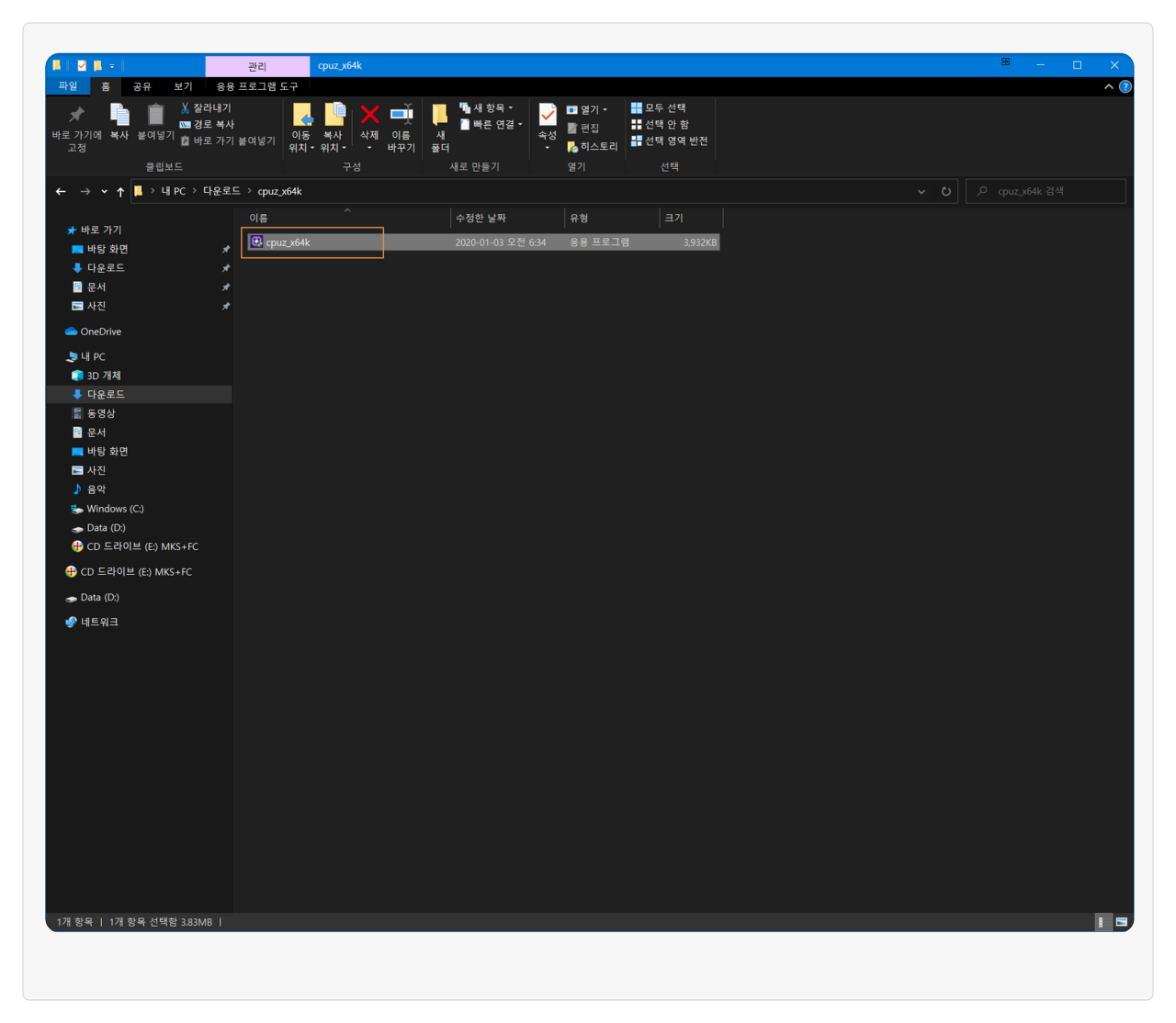Screen dimensions: 1176x1023
Task: Select 내 PC in the navigation pane
Action: [85, 357]
